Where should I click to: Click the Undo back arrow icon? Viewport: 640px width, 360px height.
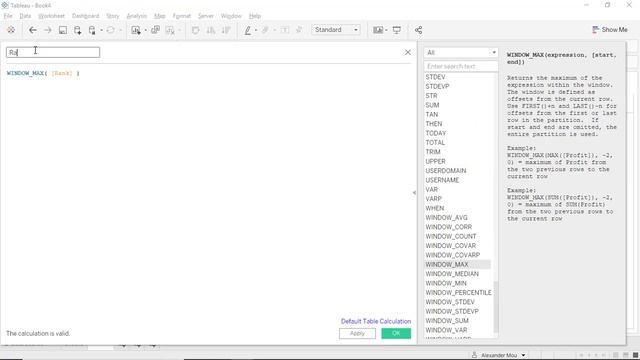[x=33, y=30]
